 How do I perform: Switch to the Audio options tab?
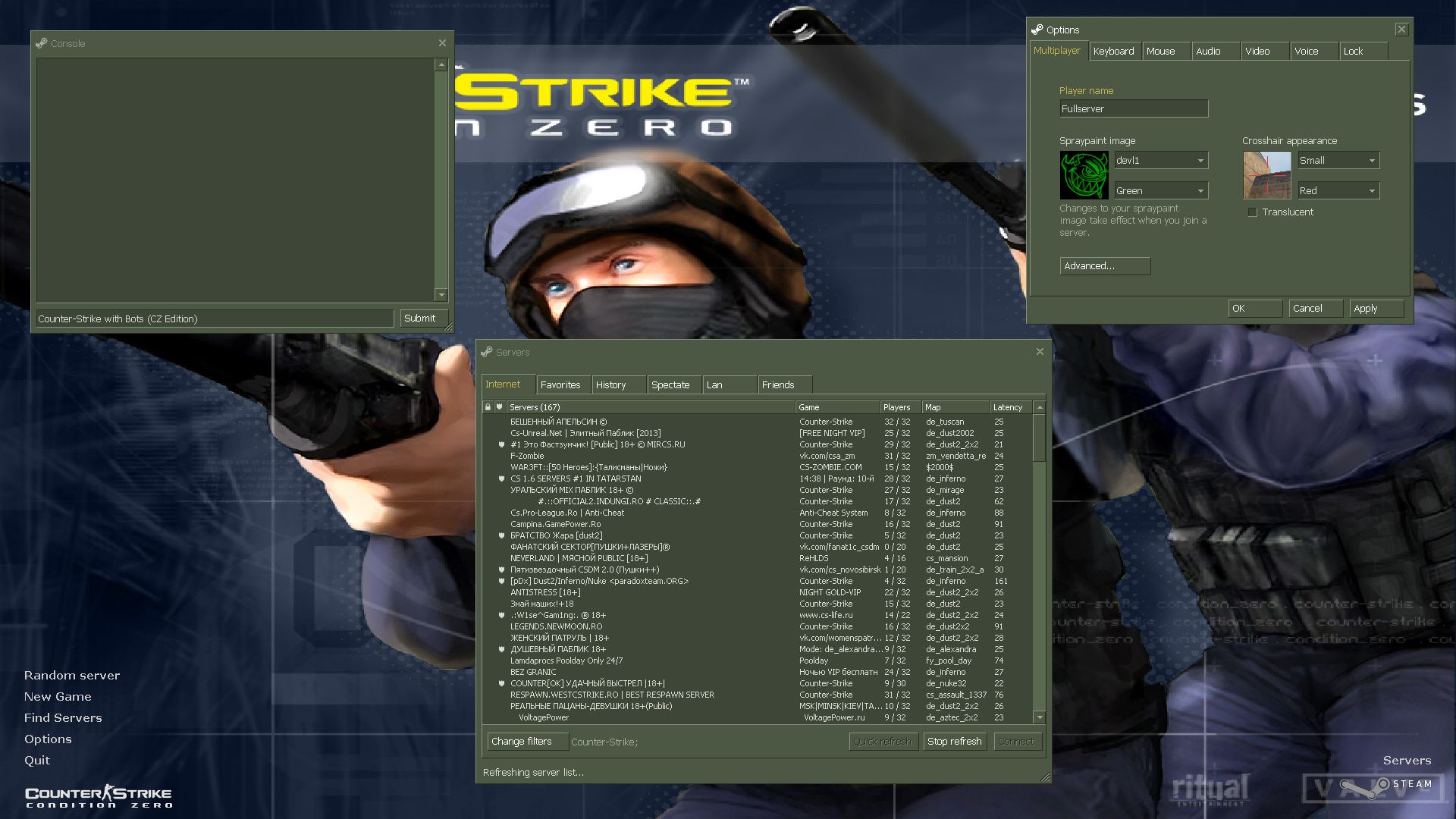point(1216,52)
